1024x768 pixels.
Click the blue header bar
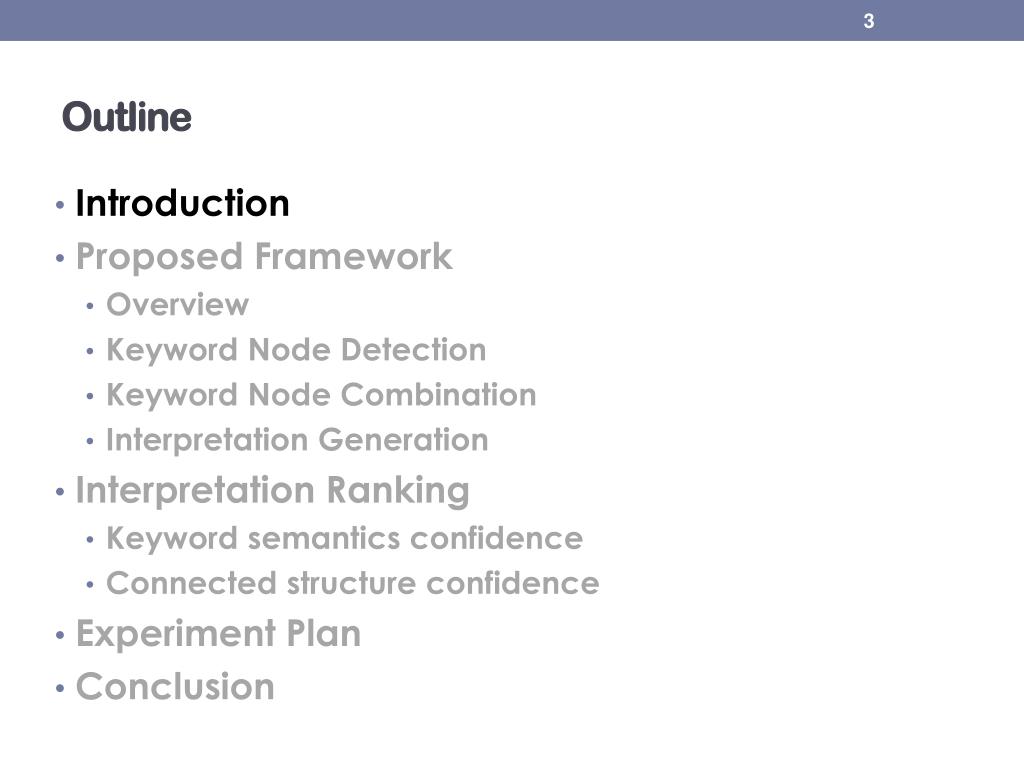[512, 20]
